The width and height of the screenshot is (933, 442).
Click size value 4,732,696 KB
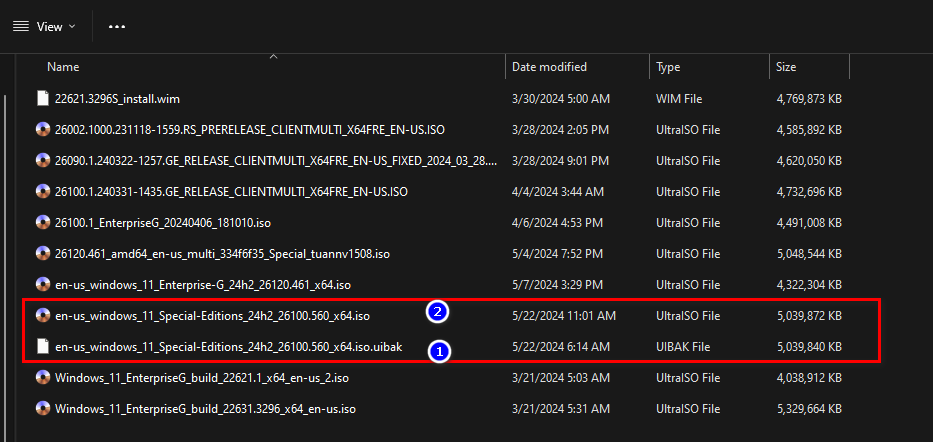809,192
